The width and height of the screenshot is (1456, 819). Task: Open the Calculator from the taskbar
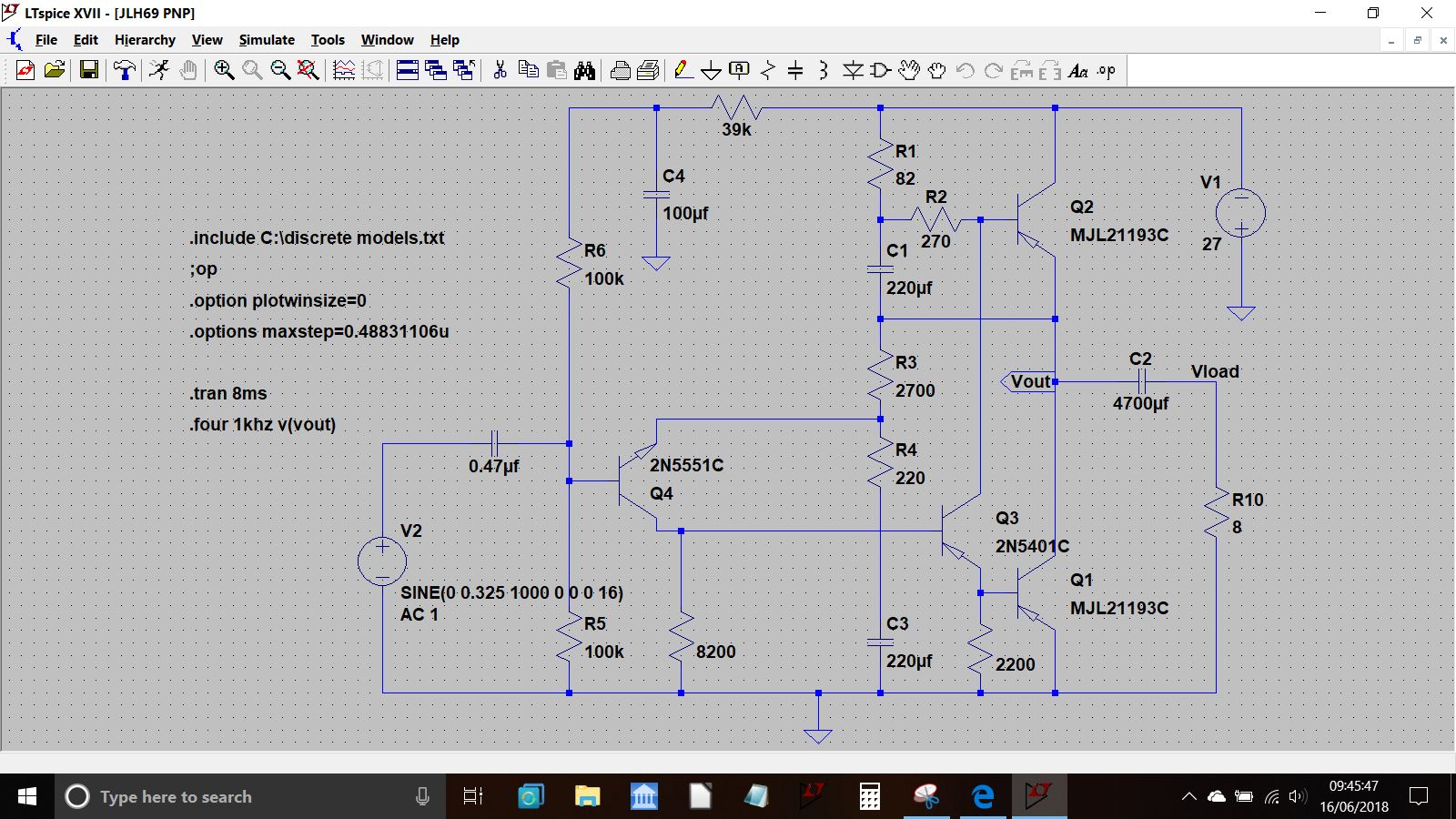click(869, 796)
